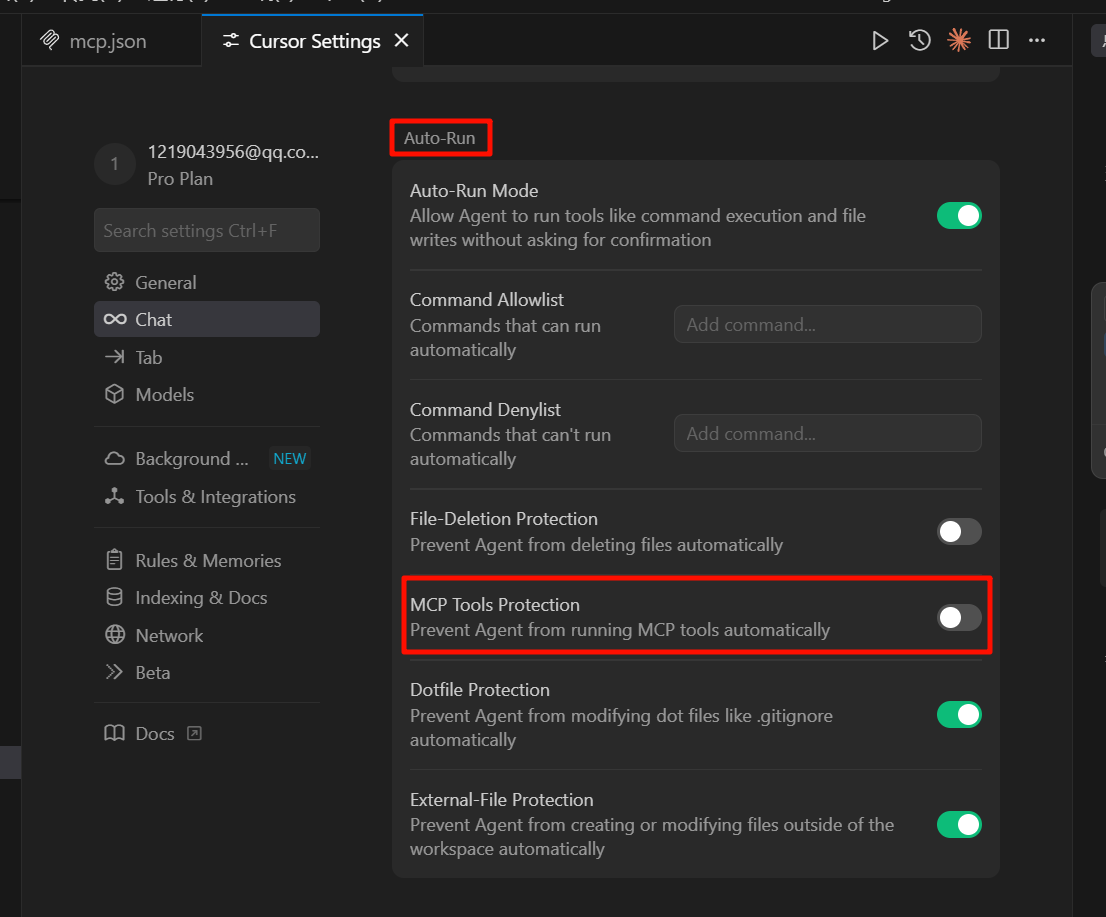Close the Cursor Settings tab
Screen dimensions: 1106x917
401,40
